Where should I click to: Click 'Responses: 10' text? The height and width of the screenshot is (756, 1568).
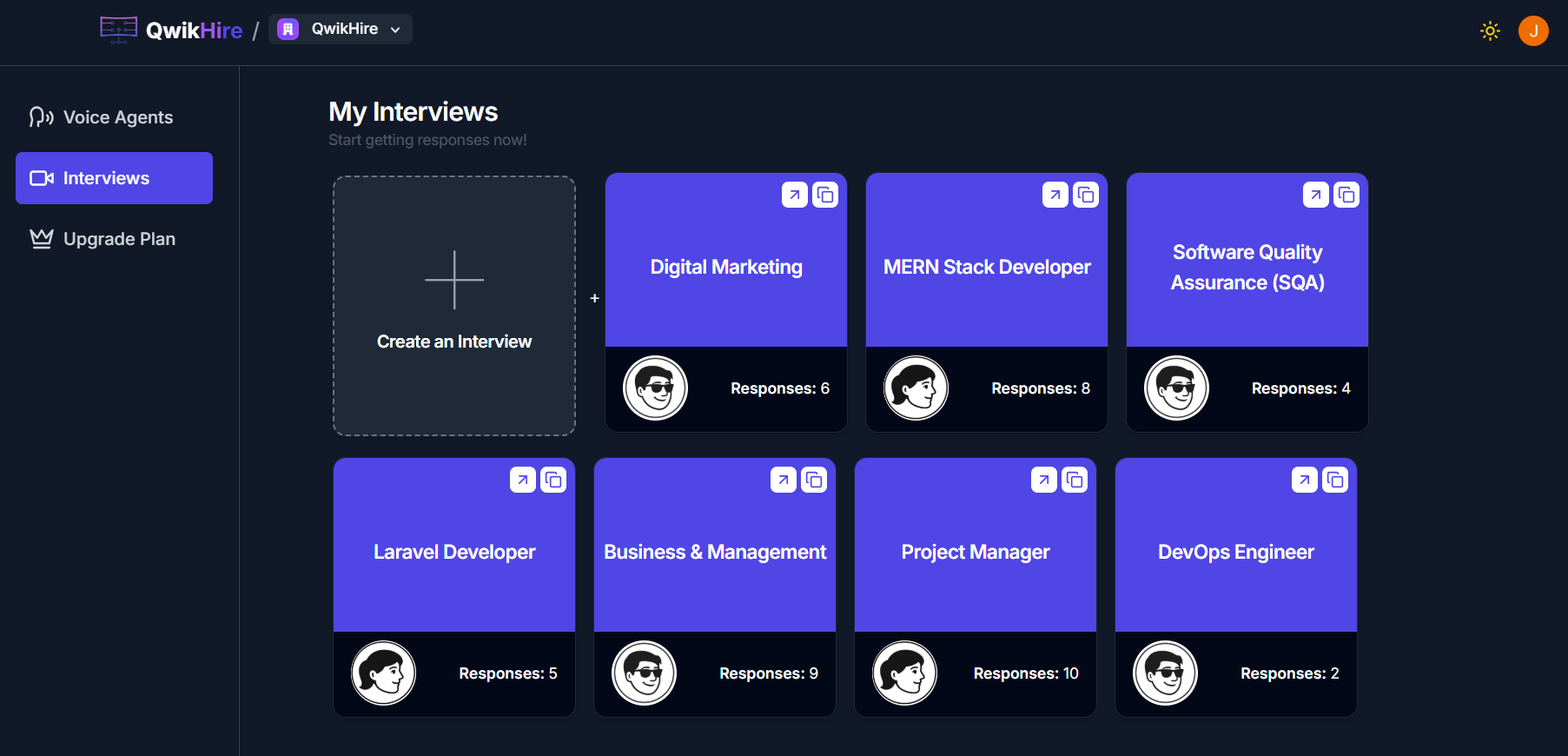pyautogui.click(x=1026, y=673)
